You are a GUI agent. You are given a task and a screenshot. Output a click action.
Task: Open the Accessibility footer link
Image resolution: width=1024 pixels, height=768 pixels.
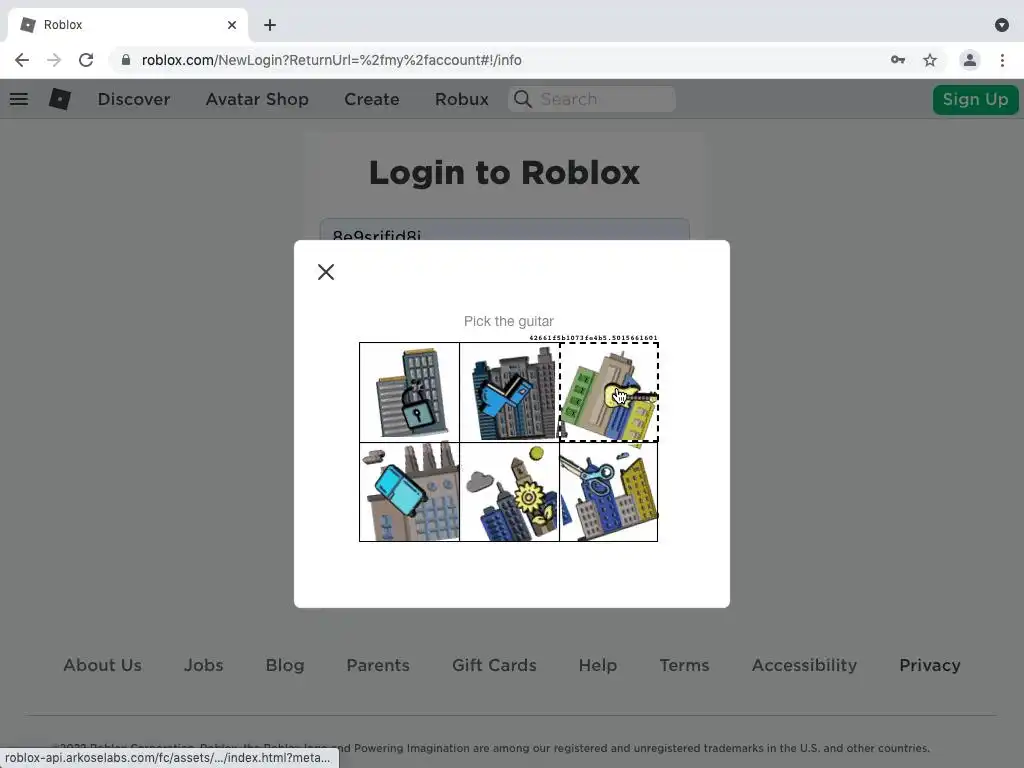pos(805,665)
